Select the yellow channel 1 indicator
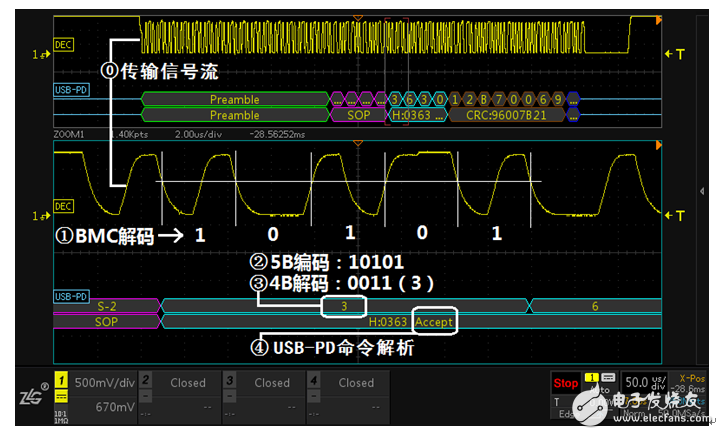 click(x=59, y=381)
